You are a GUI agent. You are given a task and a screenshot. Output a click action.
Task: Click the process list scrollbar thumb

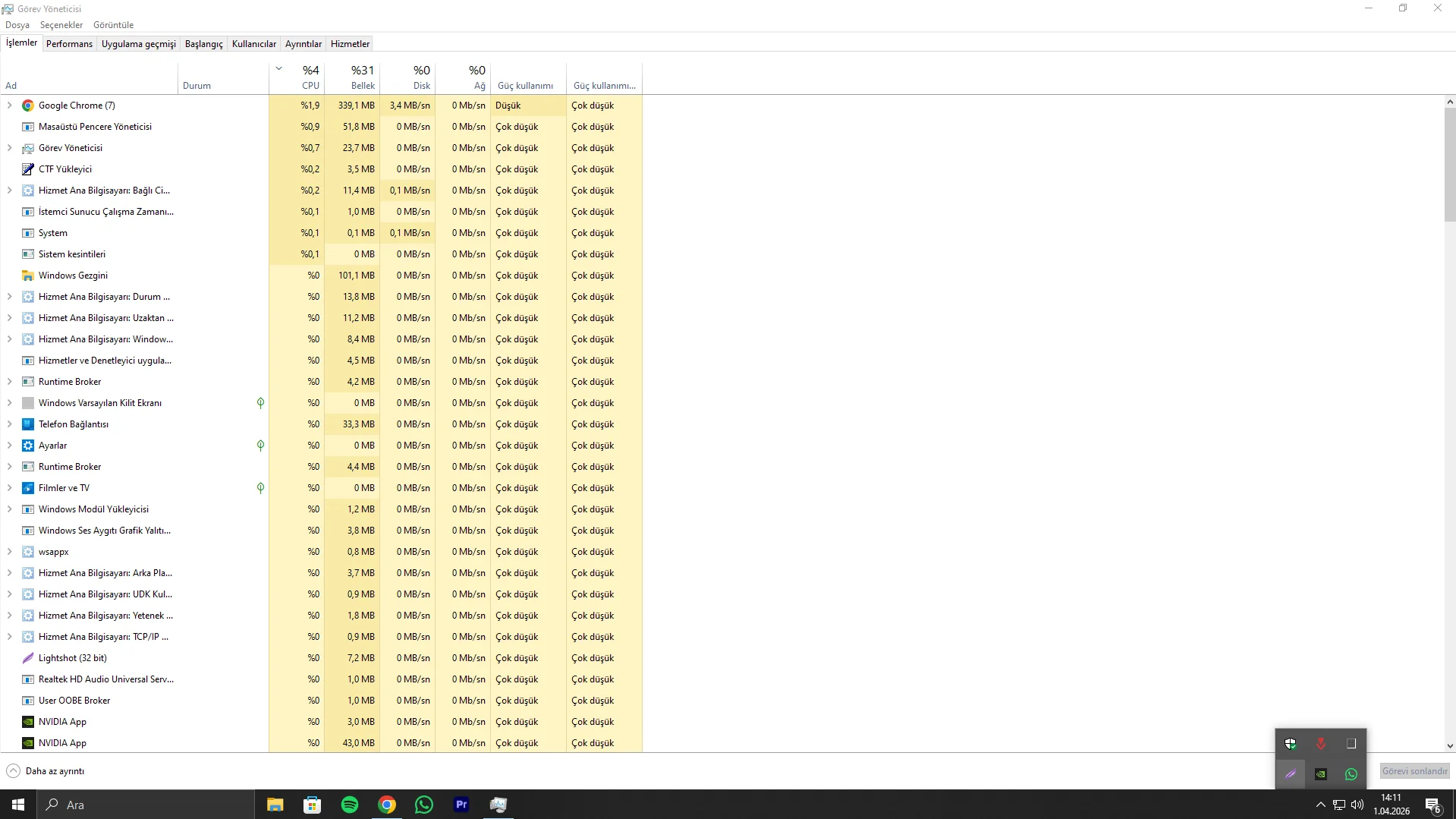point(1450,164)
